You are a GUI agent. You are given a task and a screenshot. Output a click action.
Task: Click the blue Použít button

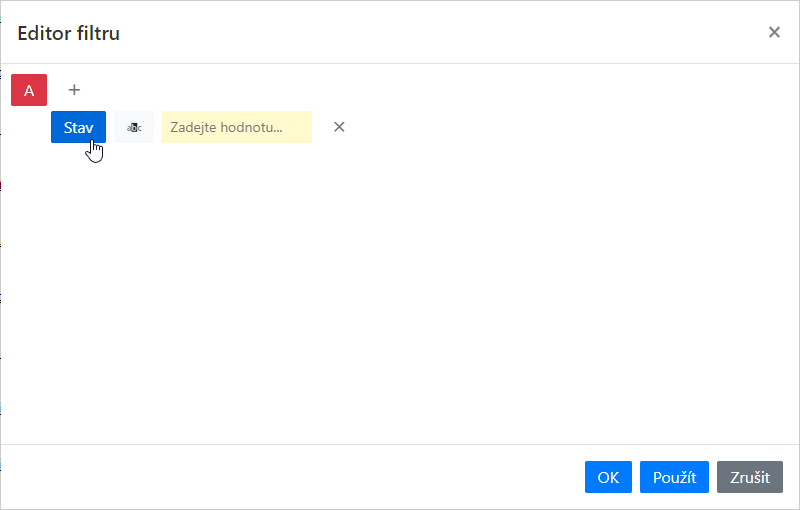click(674, 477)
